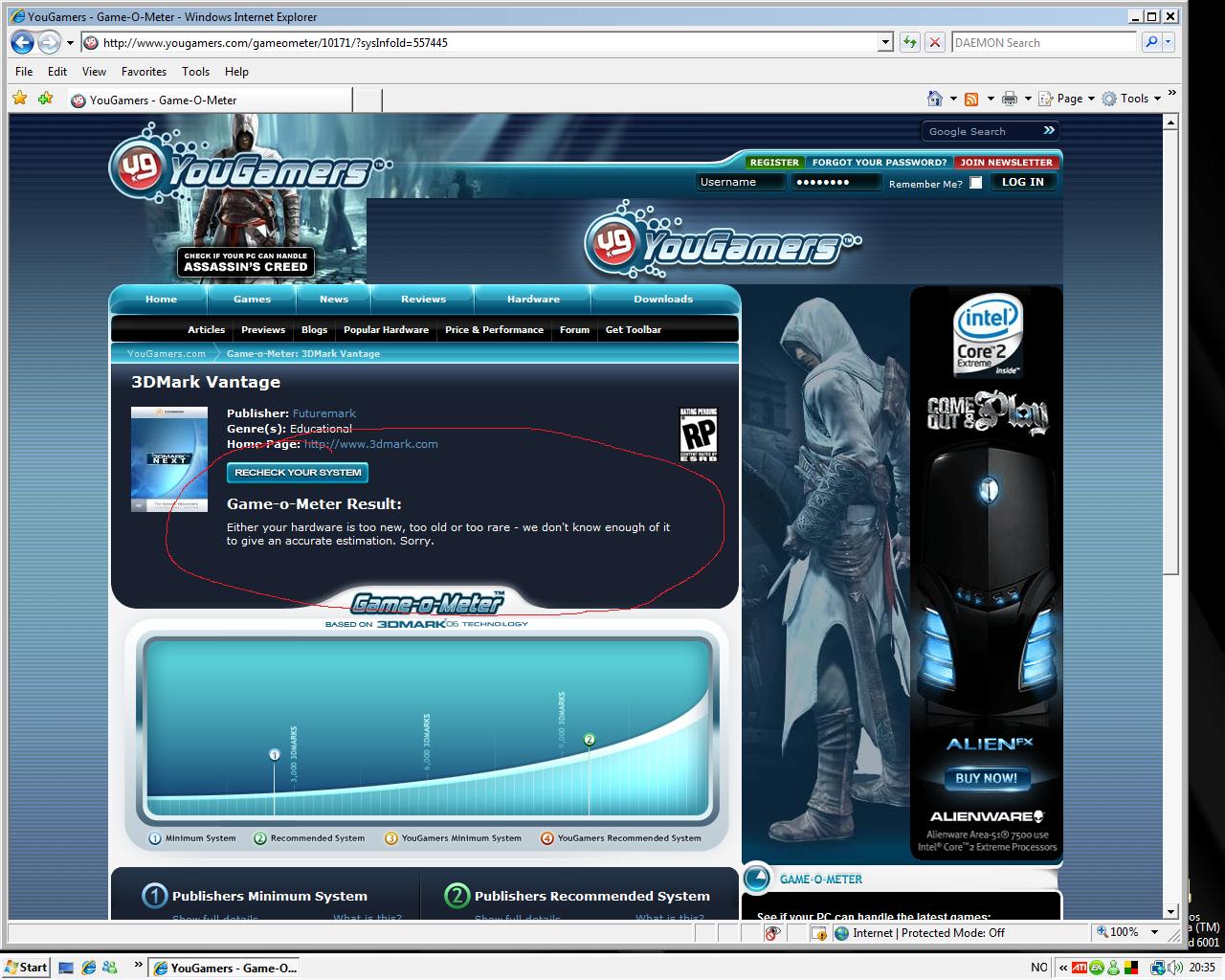This screenshot has width=1225, height=980.
Task: Click the volume speaker tray icon
Action: point(1173,968)
